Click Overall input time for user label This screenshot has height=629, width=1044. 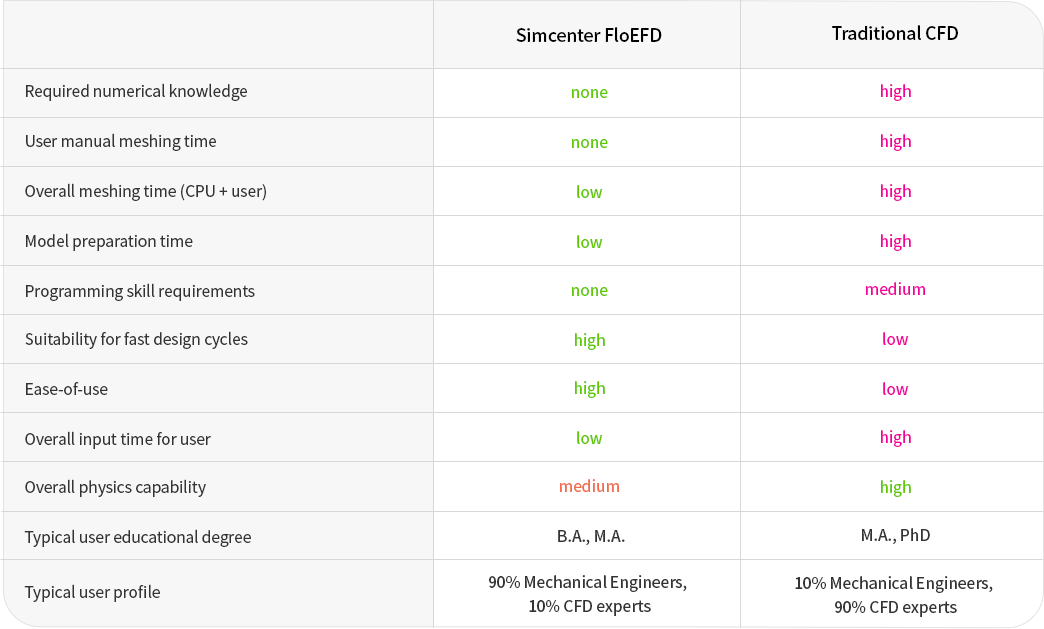tap(118, 439)
